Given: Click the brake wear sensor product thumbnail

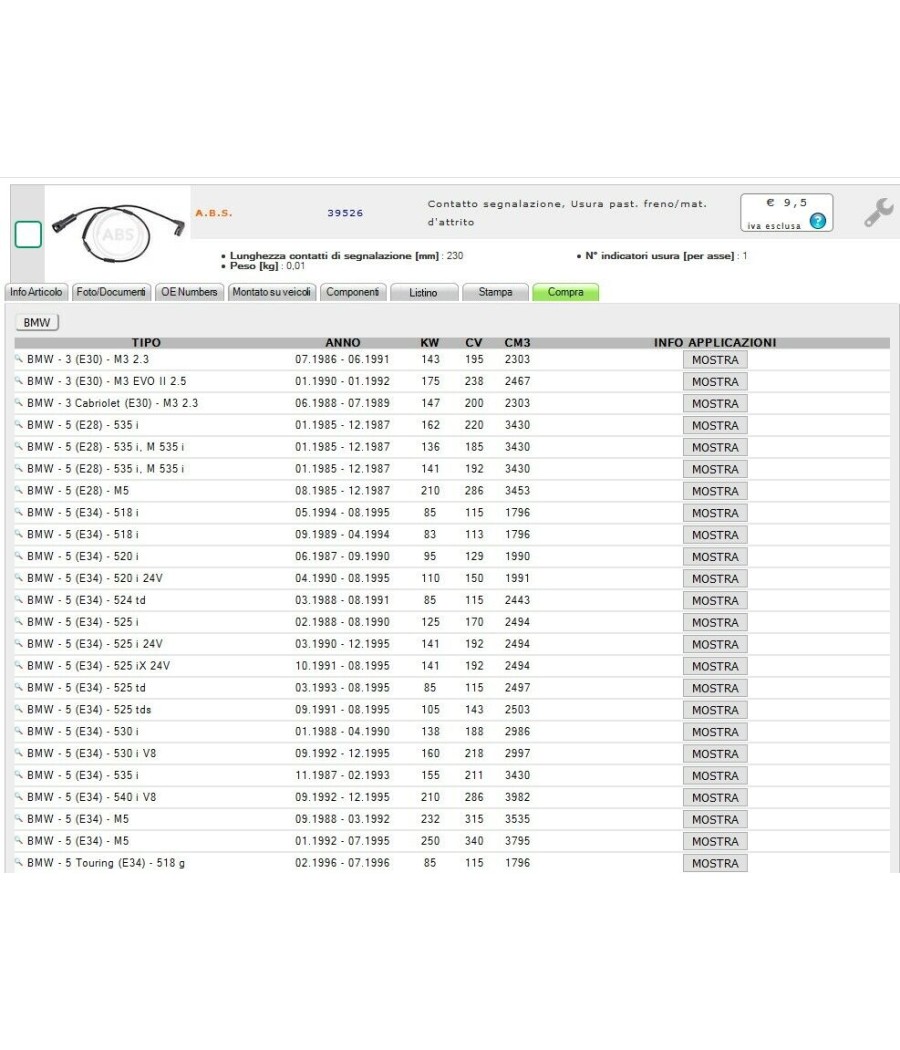Looking at the screenshot, I should 118,233.
